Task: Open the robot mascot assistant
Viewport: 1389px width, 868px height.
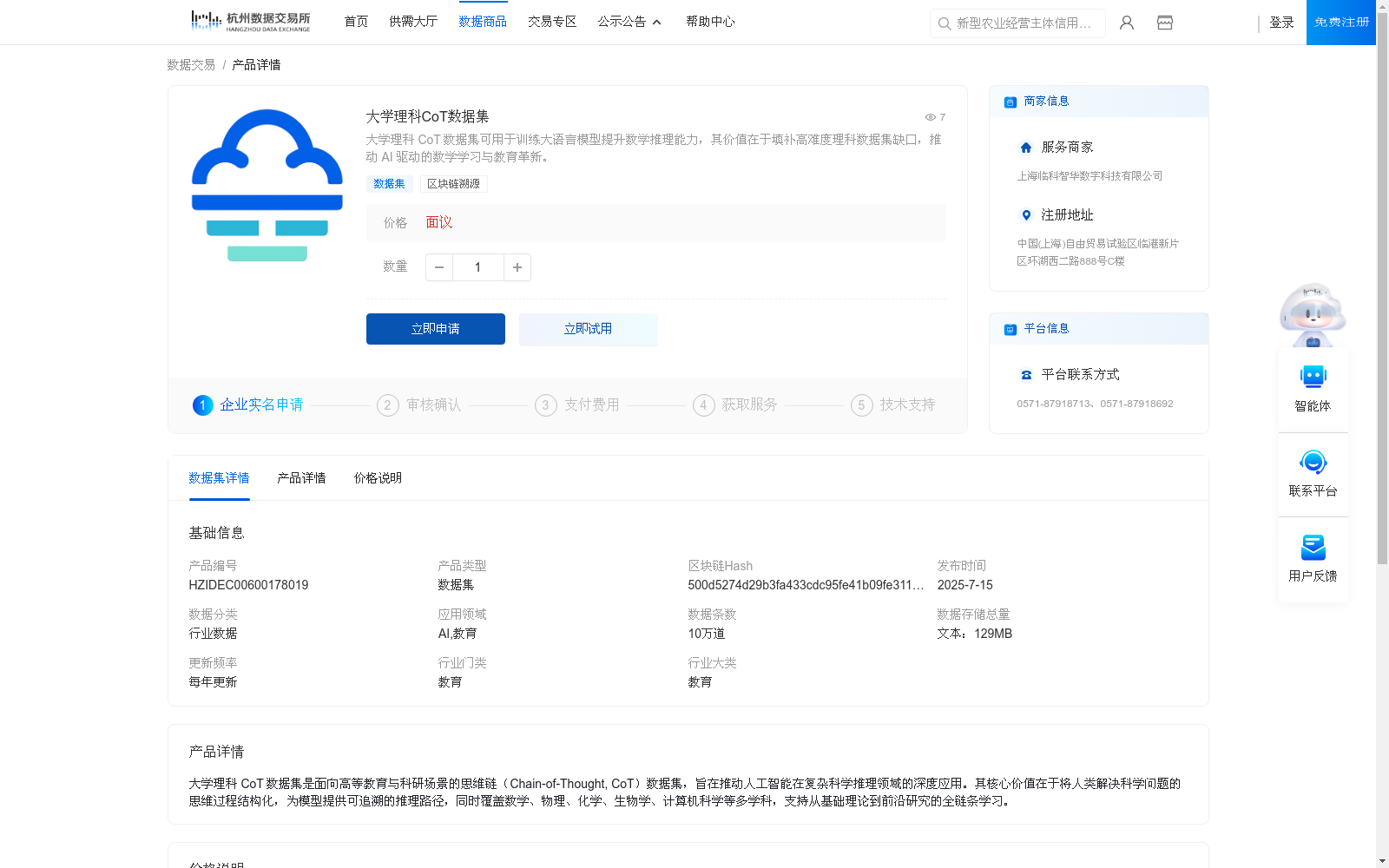Action: pos(1313,314)
